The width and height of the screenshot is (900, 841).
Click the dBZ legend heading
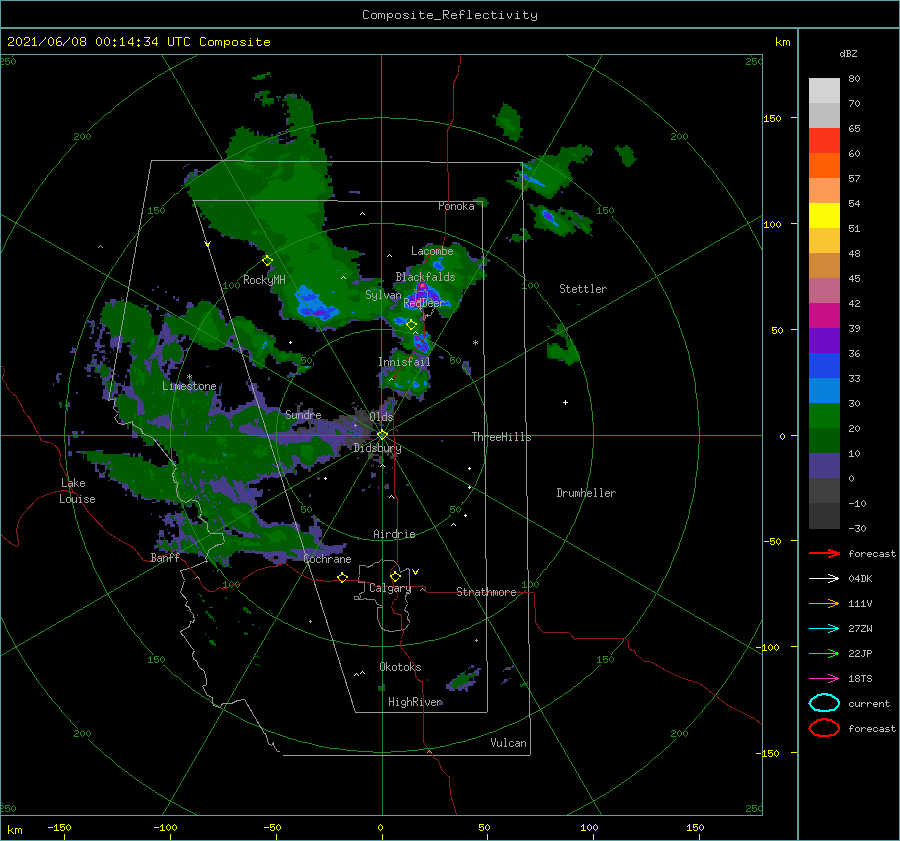pos(848,53)
